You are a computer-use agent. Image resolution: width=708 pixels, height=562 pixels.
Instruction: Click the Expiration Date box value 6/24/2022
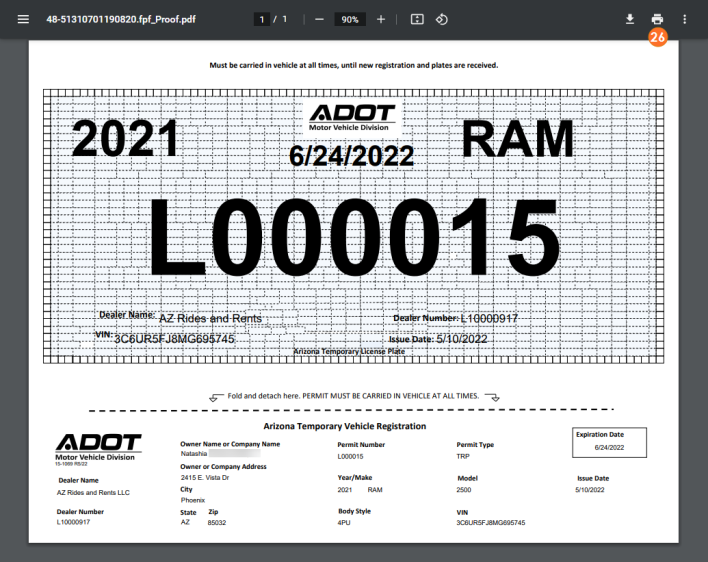(609, 447)
